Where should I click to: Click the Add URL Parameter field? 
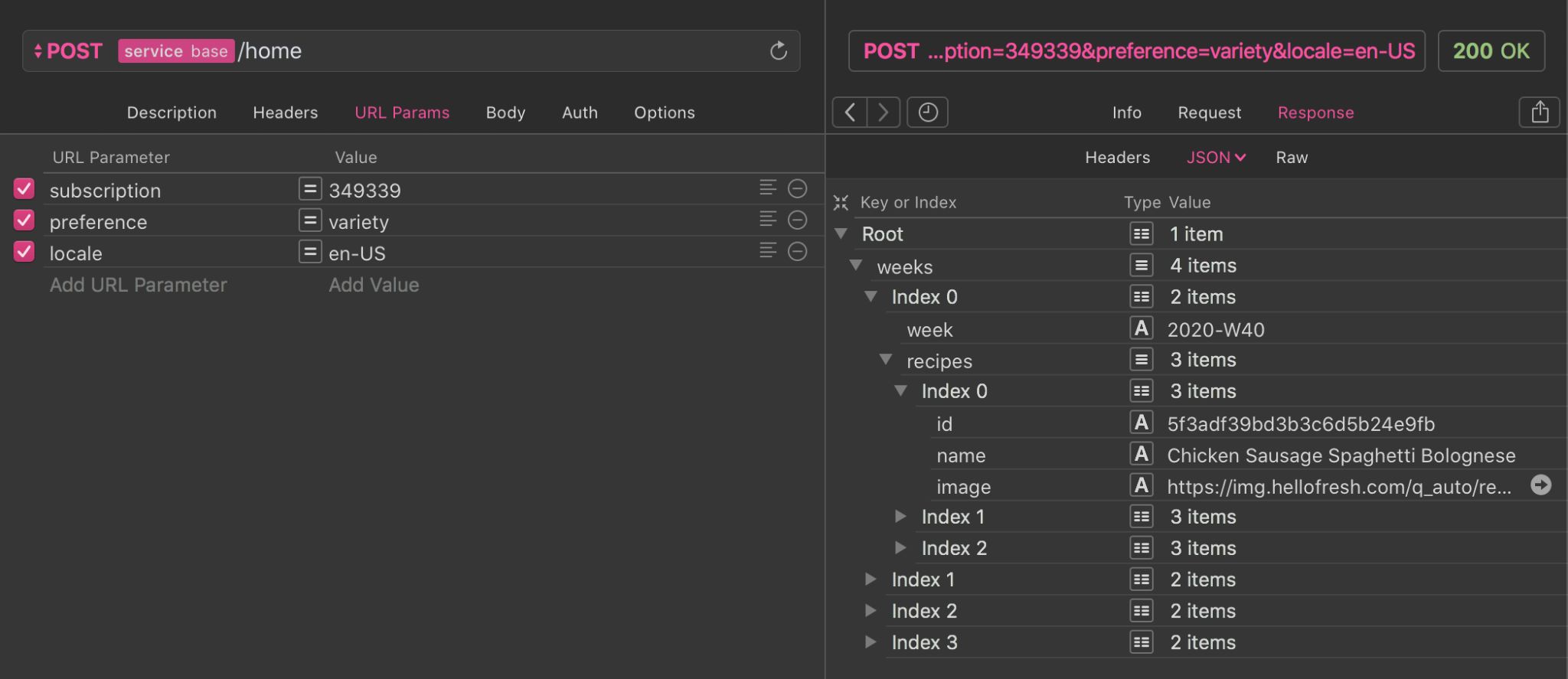(139, 285)
